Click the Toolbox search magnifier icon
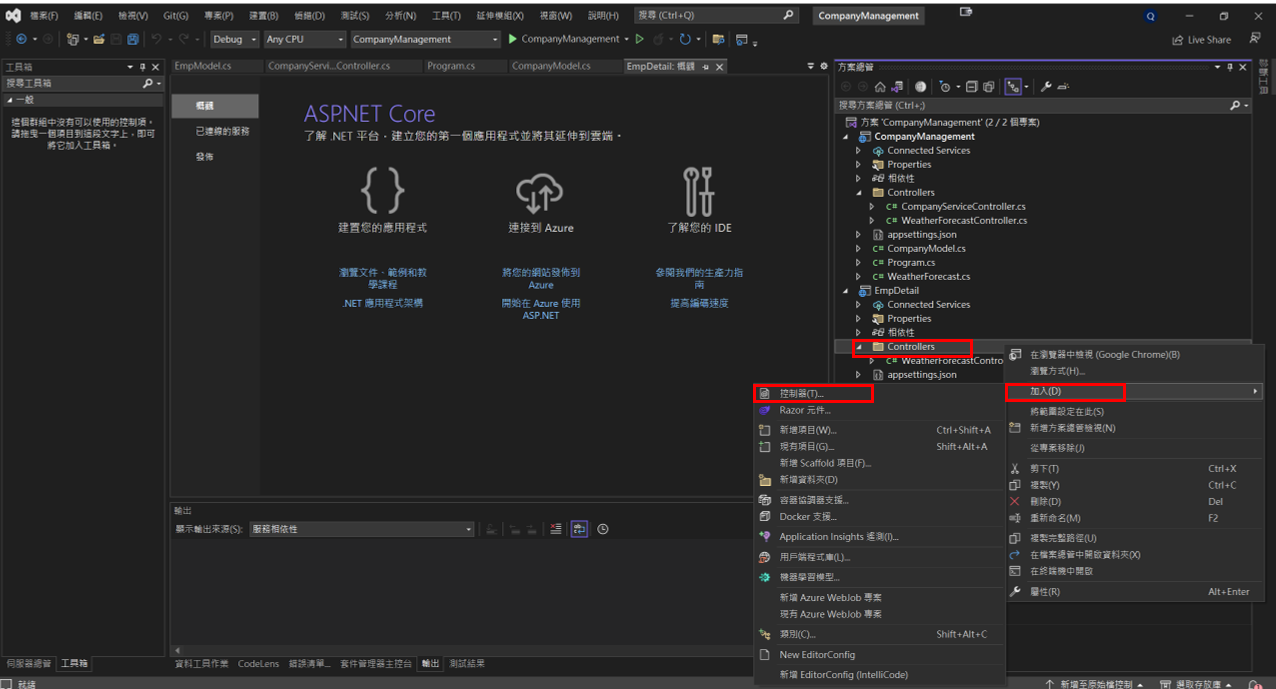Screen dimensions: 1276x689 [x=148, y=83]
